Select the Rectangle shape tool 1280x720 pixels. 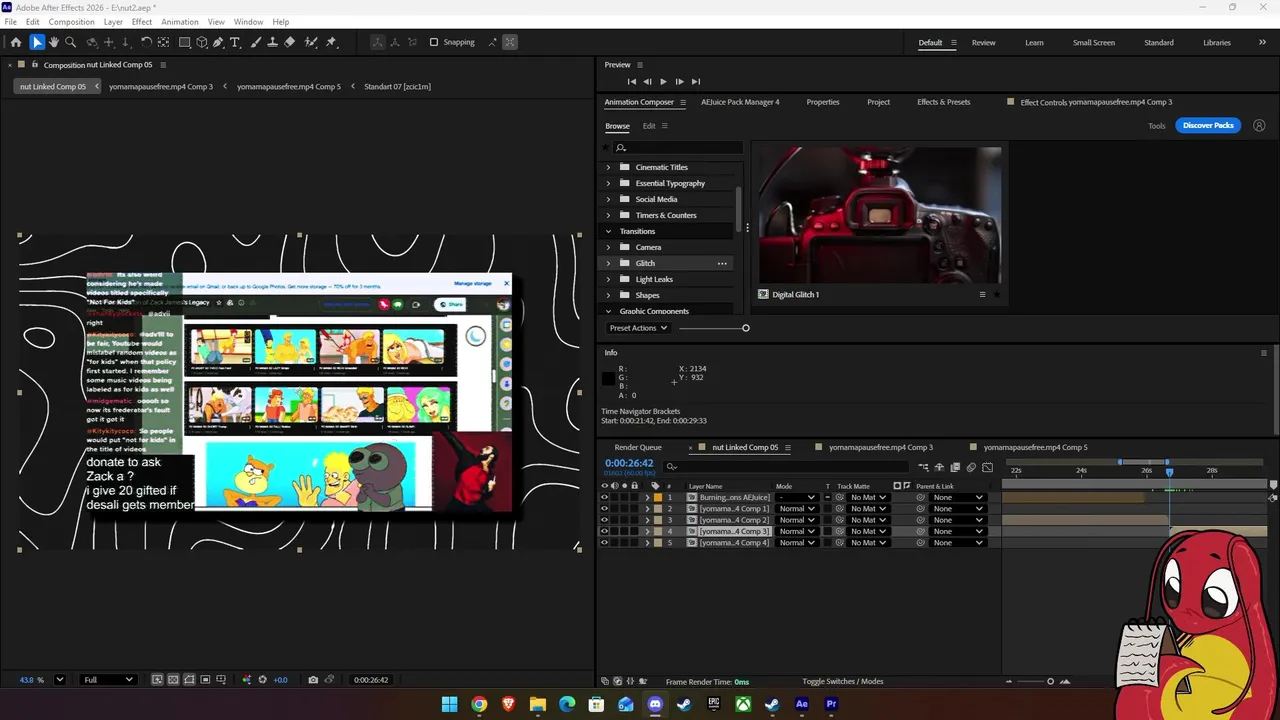185,42
